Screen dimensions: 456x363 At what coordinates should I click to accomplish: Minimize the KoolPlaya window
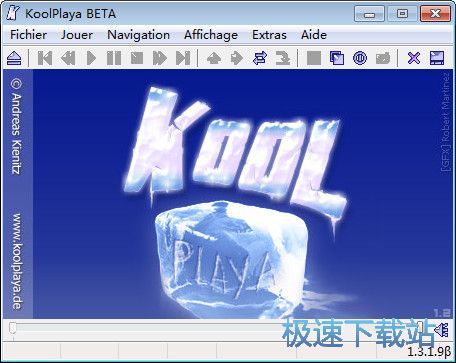370,14
